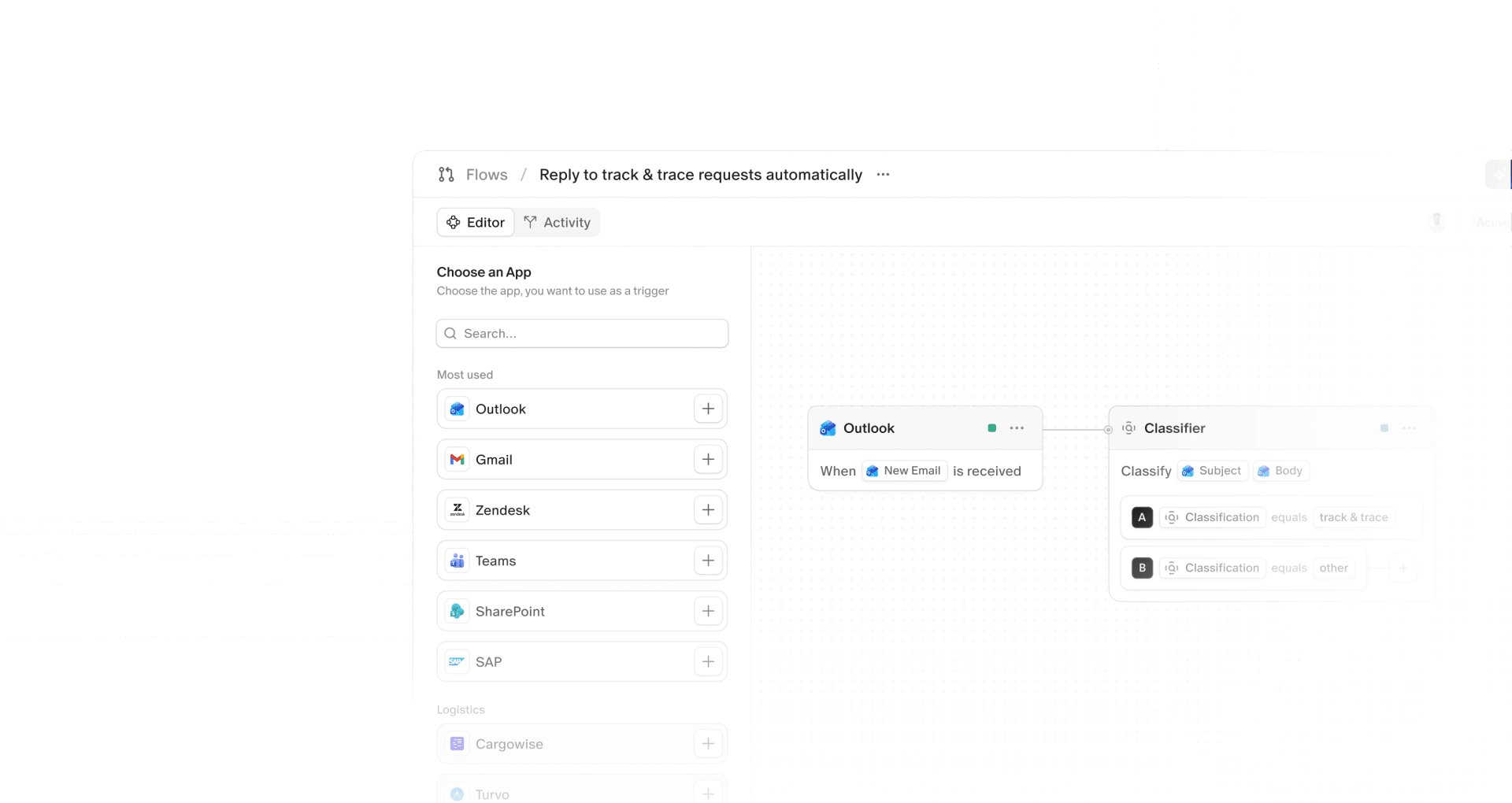Select the Outlook app icon in the list
This screenshot has width=1512, height=803.
point(457,409)
